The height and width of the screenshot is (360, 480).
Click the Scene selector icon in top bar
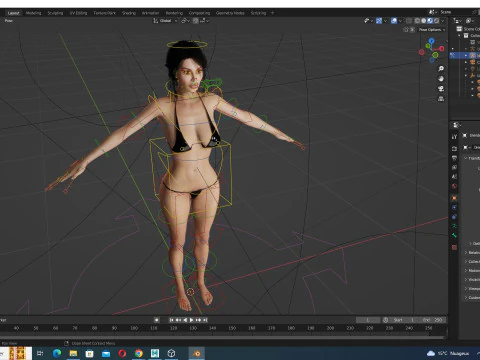(x=432, y=12)
